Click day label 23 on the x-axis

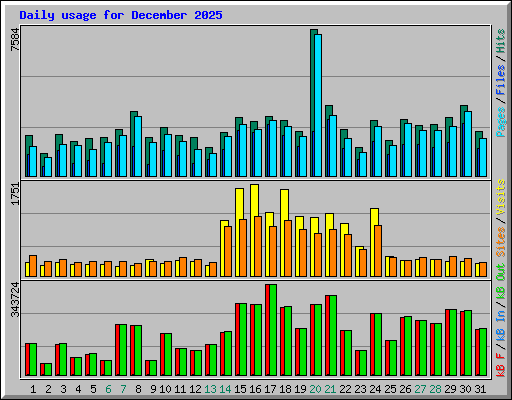[360, 389]
